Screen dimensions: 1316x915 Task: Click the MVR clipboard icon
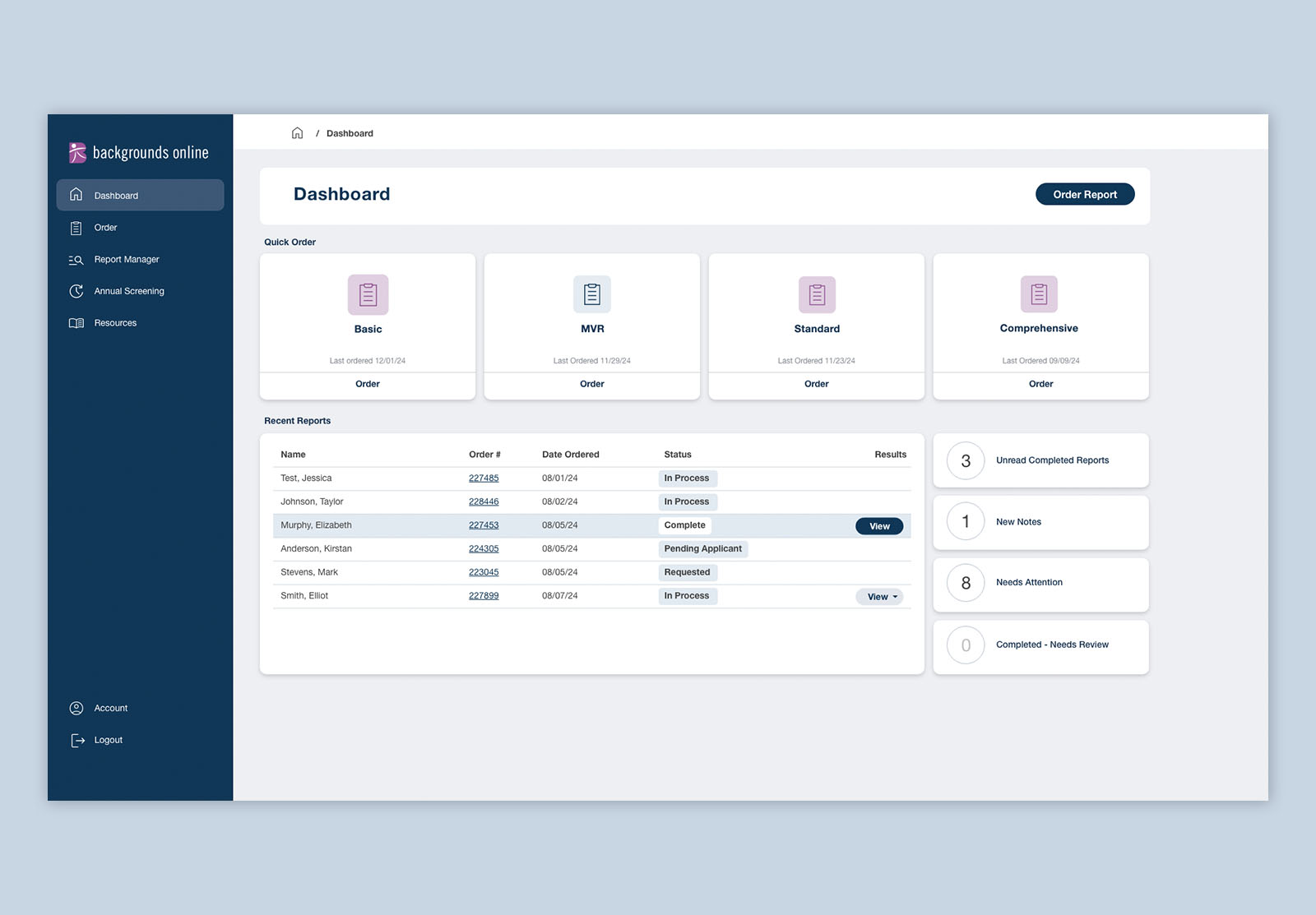point(592,294)
